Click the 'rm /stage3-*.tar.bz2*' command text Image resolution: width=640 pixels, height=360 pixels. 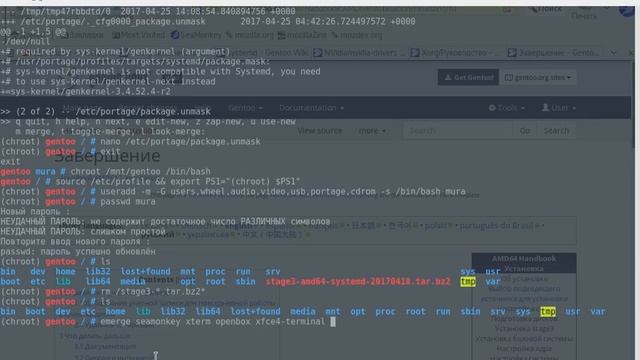(153, 291)
